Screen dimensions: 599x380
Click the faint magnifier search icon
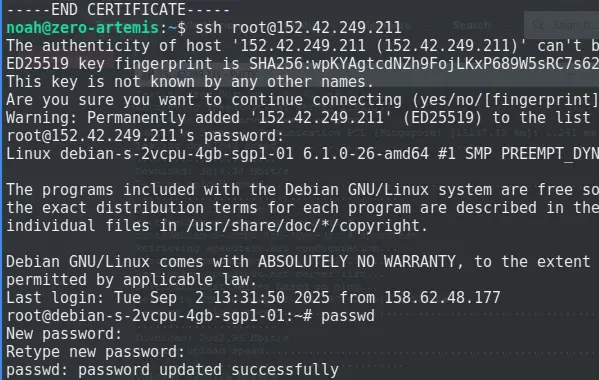tap(538, 25)
